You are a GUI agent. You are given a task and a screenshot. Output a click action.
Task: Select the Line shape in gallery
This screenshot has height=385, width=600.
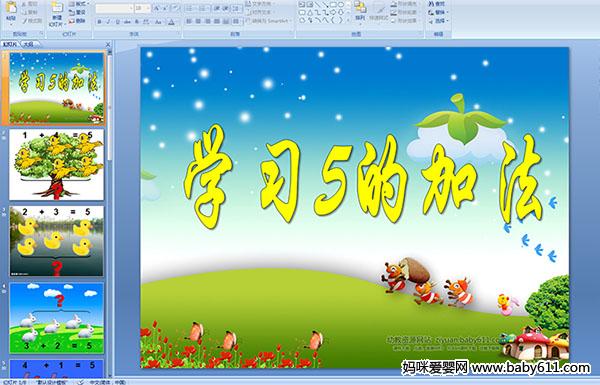[318, 5]
